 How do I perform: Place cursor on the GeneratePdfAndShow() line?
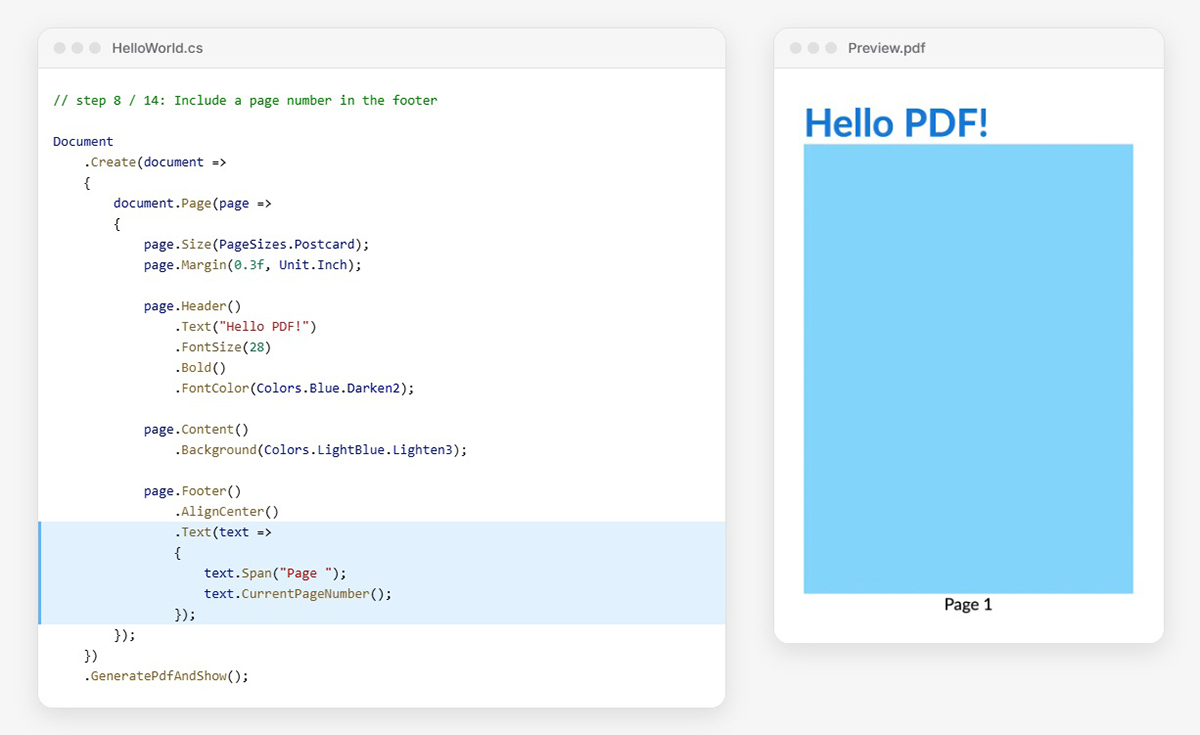click(166, 676)
